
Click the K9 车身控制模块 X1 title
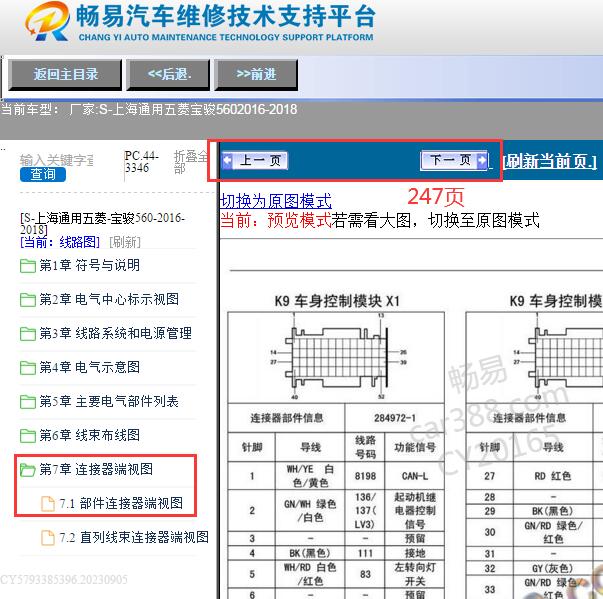[x=337, y=301]
